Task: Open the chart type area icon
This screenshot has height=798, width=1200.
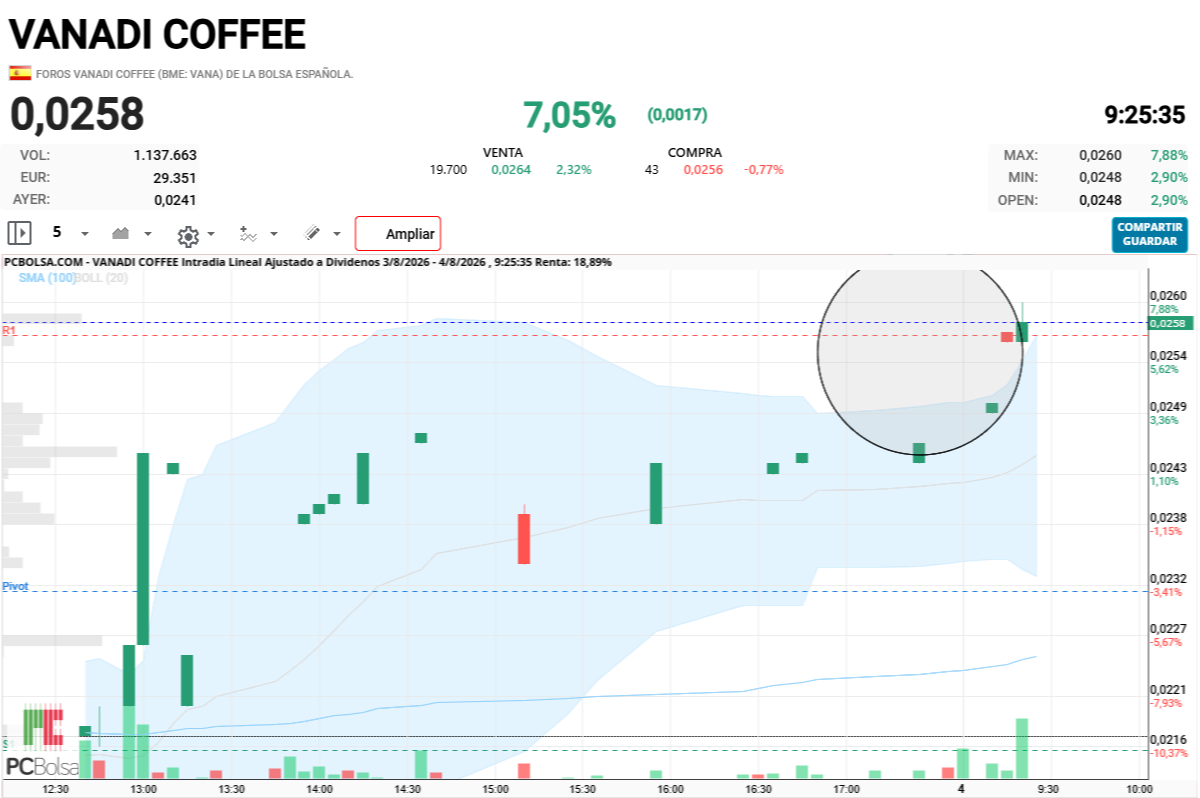Action: [x=121, y=233]
